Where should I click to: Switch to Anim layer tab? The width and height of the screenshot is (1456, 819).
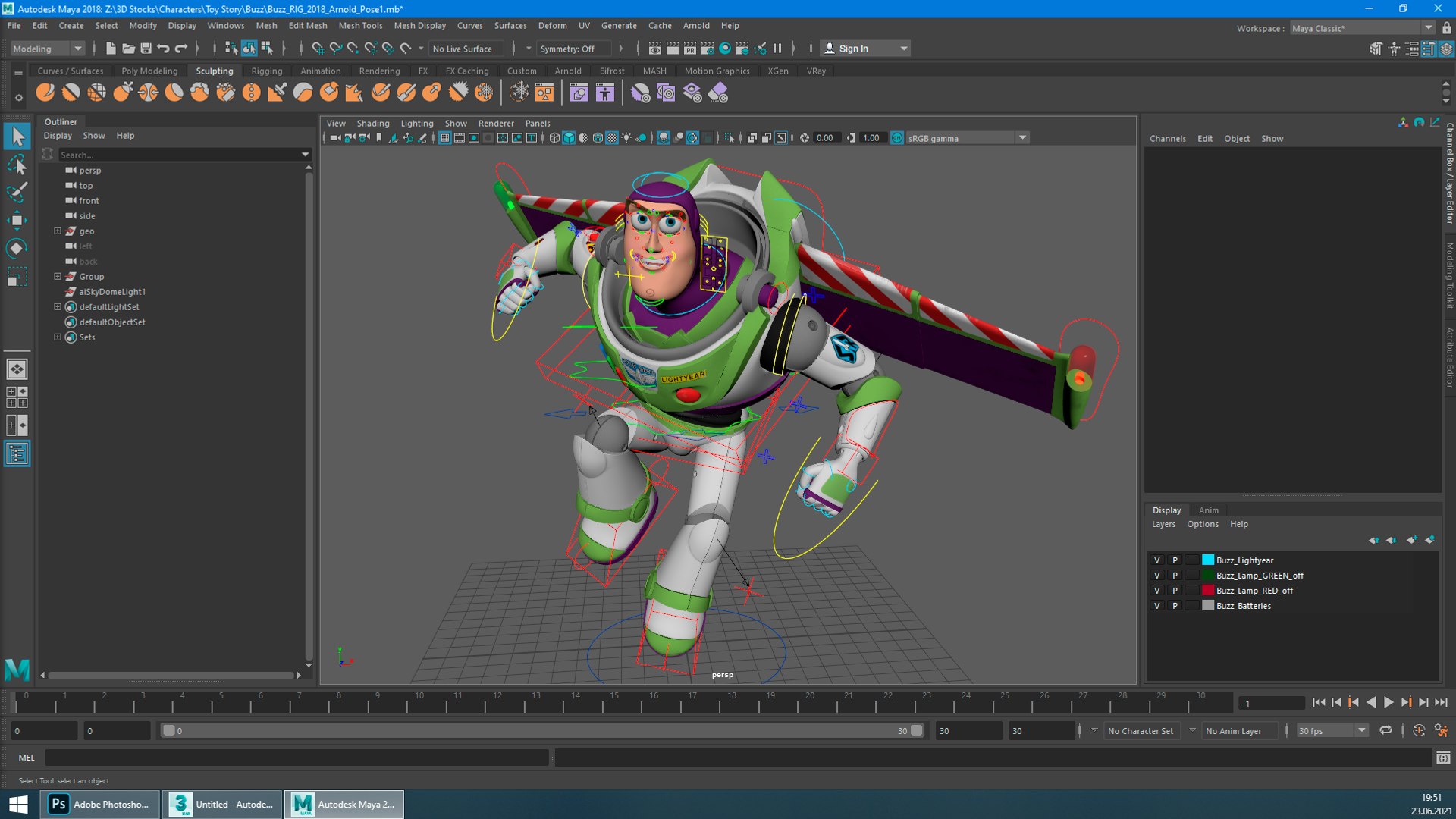pyautogui.click(x=1209, y=510)
